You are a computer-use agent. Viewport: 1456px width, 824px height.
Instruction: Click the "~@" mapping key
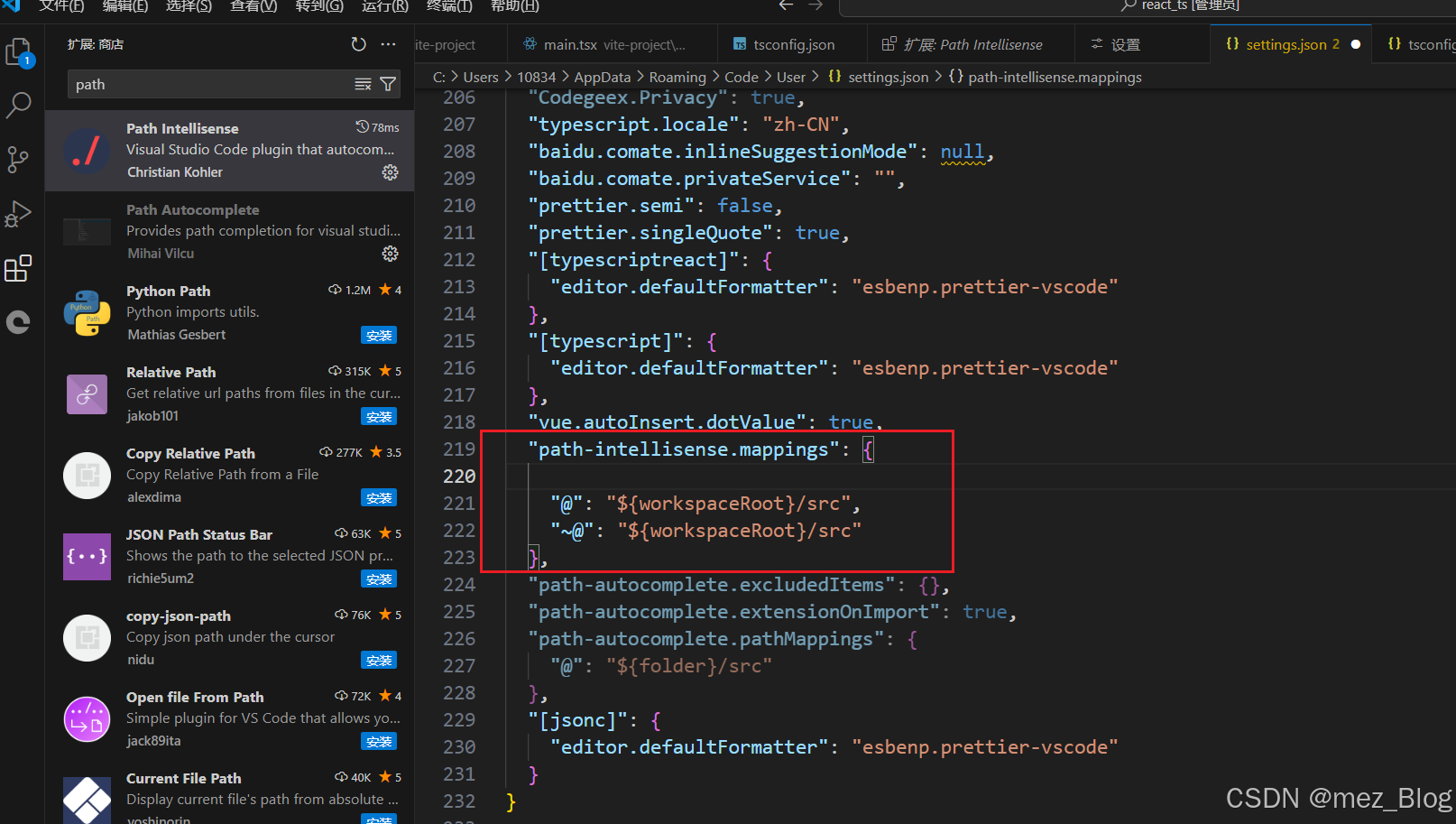(573, 531)
